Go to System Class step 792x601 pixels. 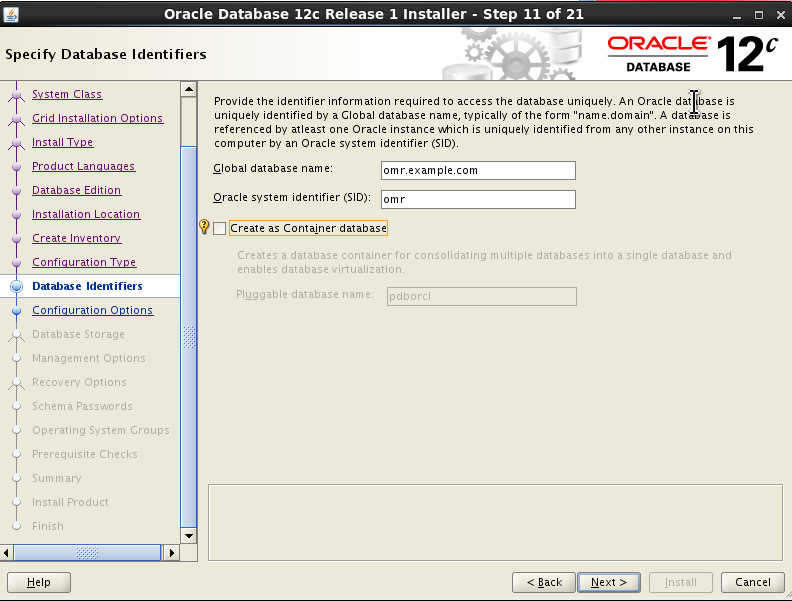[67, 94]
